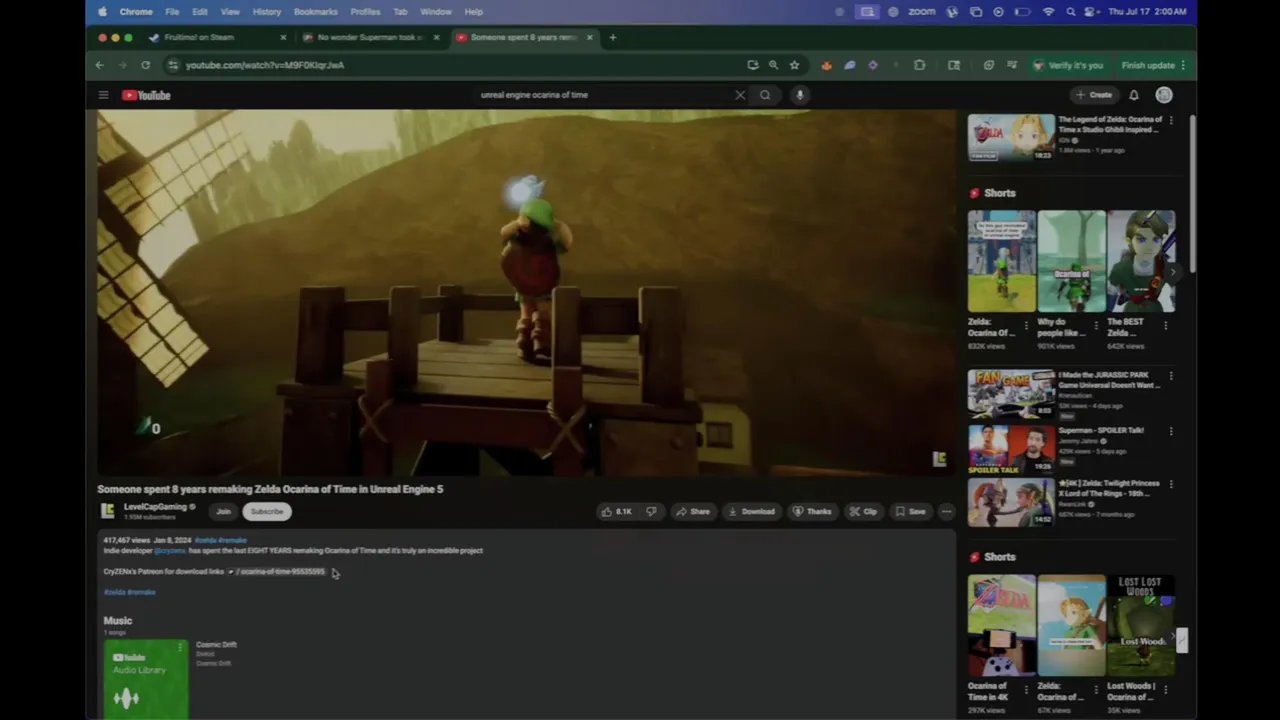
Task: Open options for the Superman SPOILER Talk video
Action: pyautogui.click(x=1171, y=431)
